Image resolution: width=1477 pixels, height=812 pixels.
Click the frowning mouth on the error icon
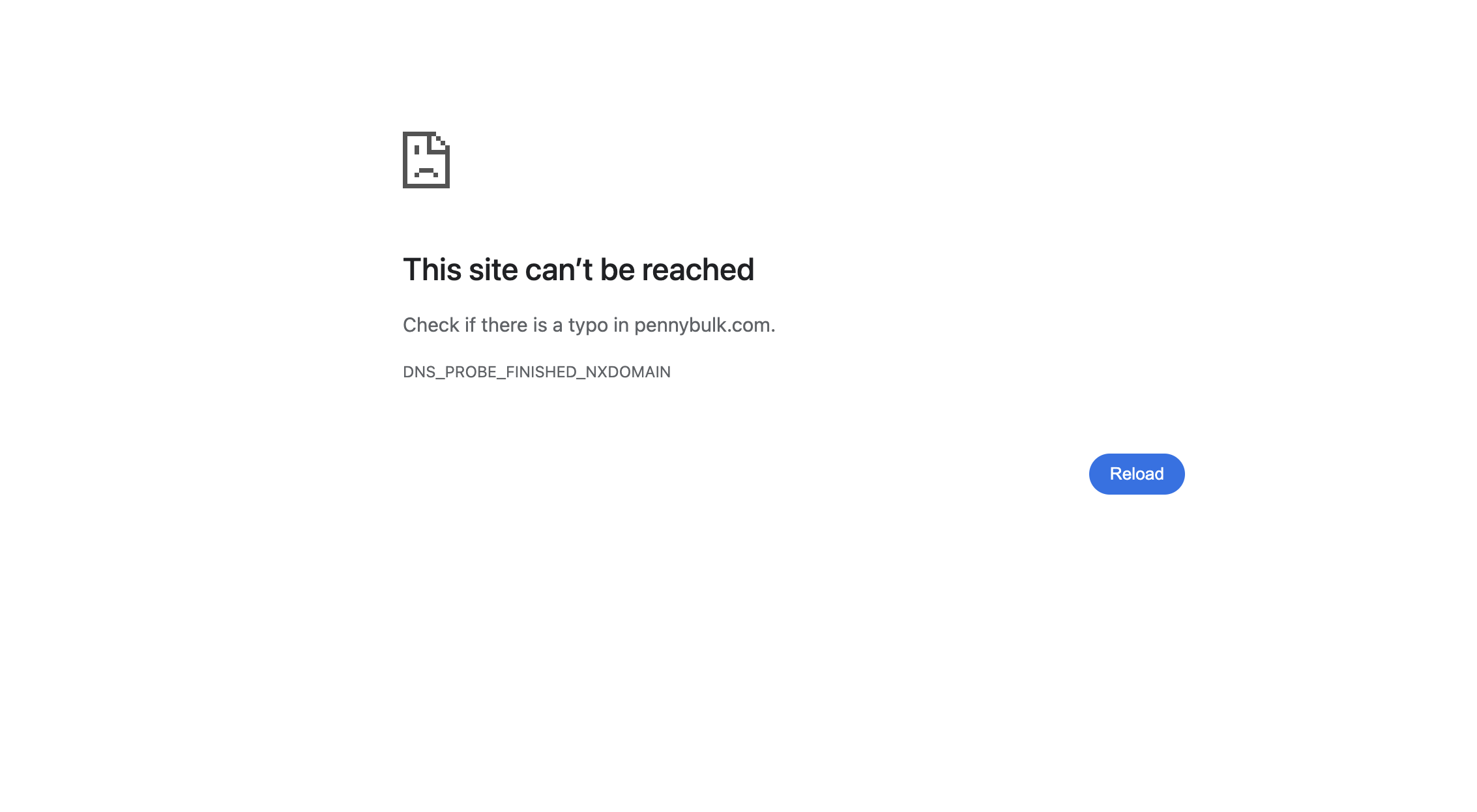[426, 173]
